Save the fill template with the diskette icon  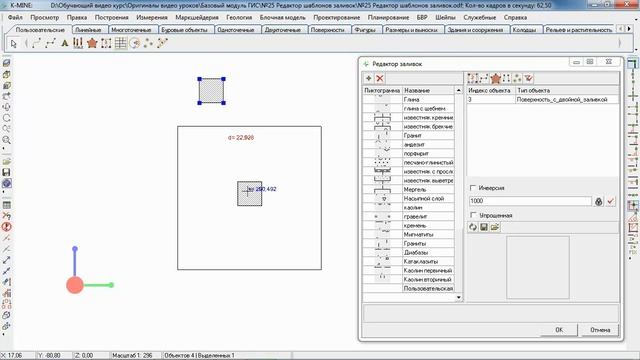[x=484, y=227]
